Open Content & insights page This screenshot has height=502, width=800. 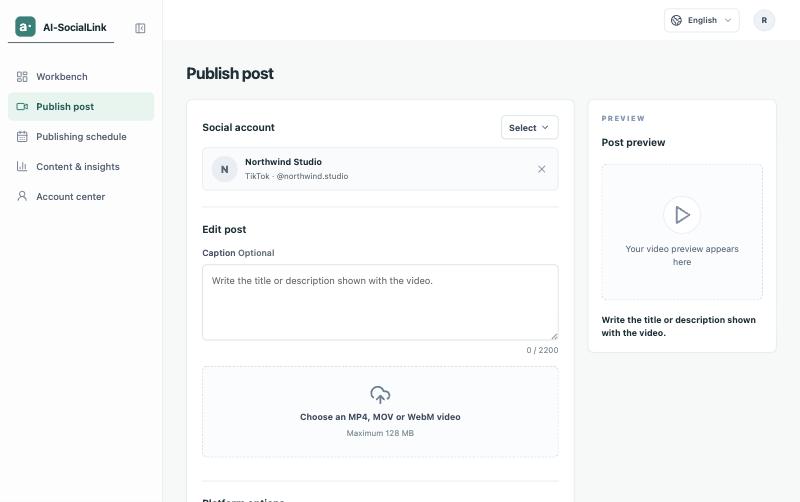[x=81, y=166]
